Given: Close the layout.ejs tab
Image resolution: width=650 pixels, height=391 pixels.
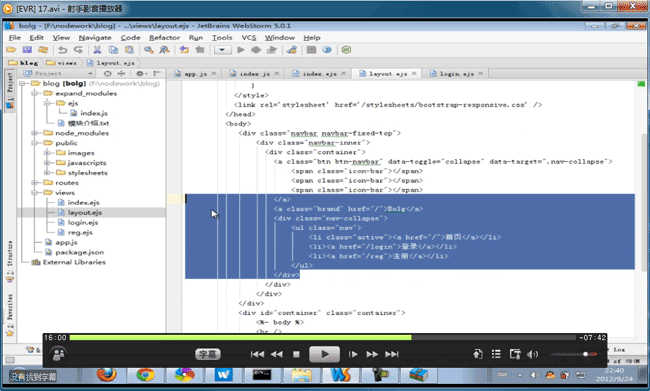Looking at the screenshot, I should [x=414, y=73].
